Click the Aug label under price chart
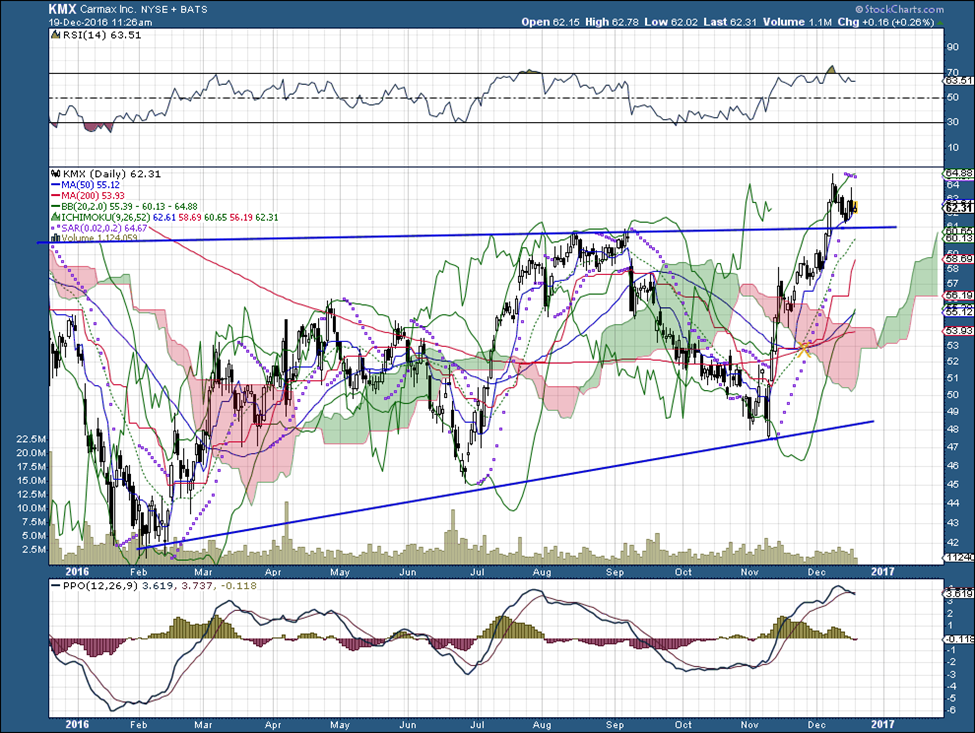Image resolution: width=975 pixels, height=733 pixels. pos(542,572)
